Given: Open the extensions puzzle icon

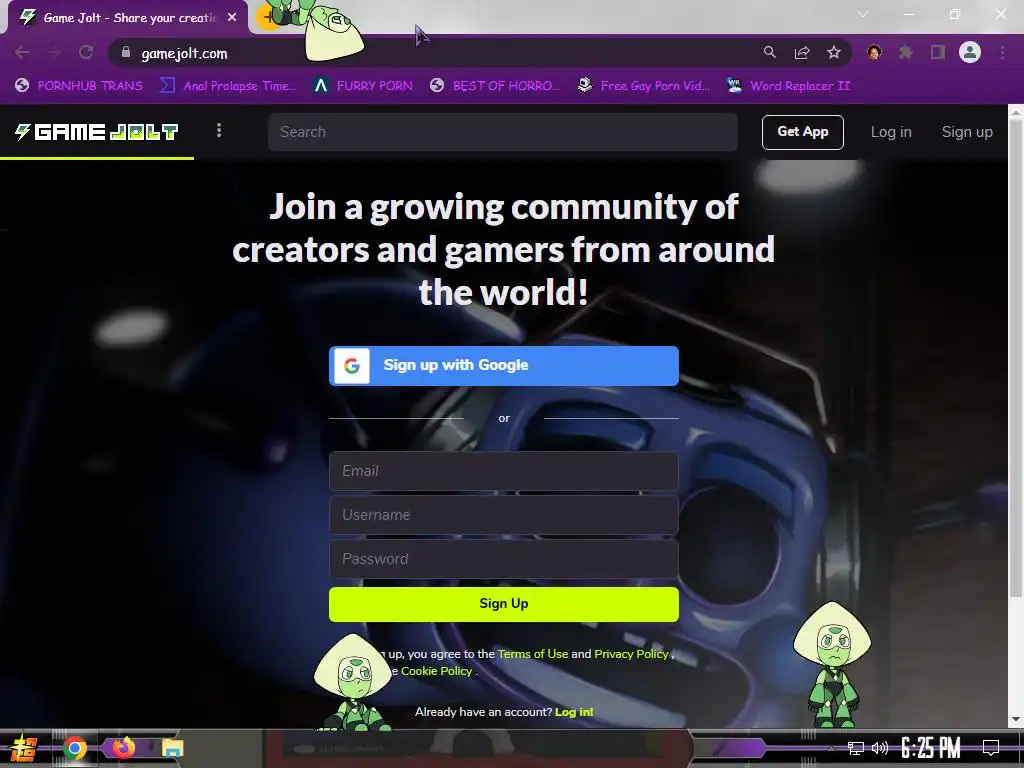Looking at the screenshot, I should coord(905,52).
